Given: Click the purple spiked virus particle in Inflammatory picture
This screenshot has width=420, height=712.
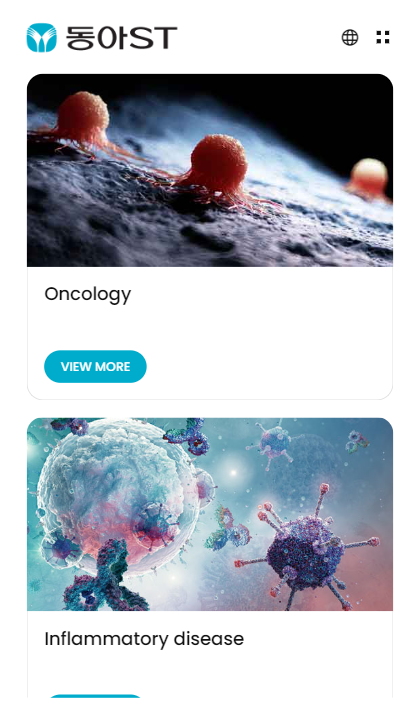Looking at the screenshot, I should coord(307,545).
